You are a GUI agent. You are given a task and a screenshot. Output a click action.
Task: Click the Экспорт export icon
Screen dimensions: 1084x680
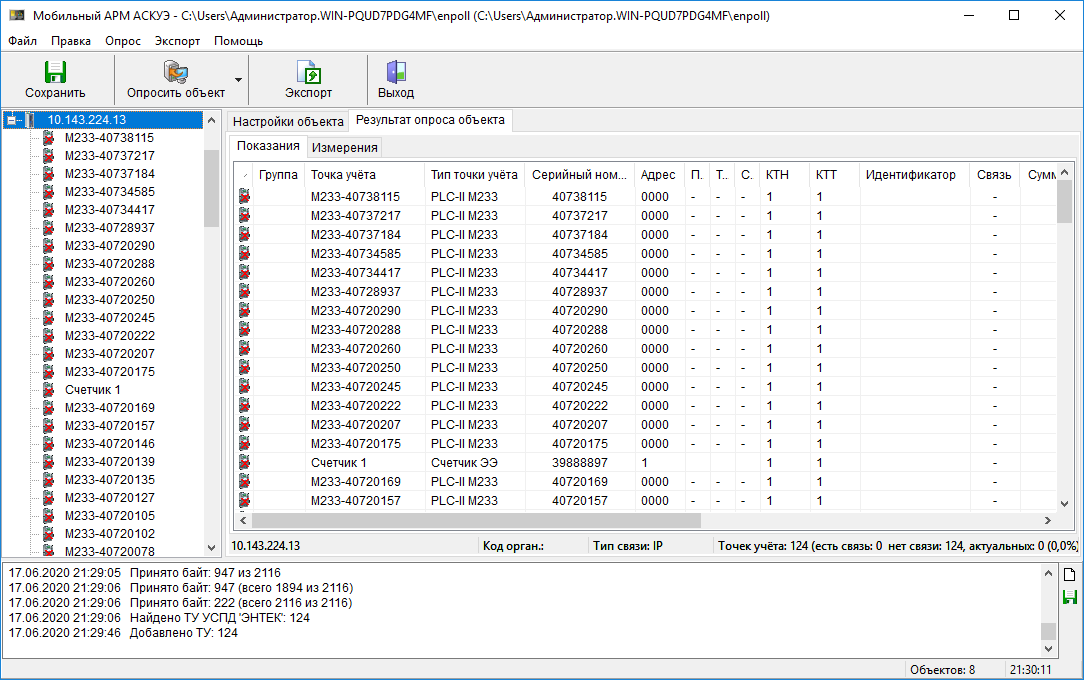[308, 72]
